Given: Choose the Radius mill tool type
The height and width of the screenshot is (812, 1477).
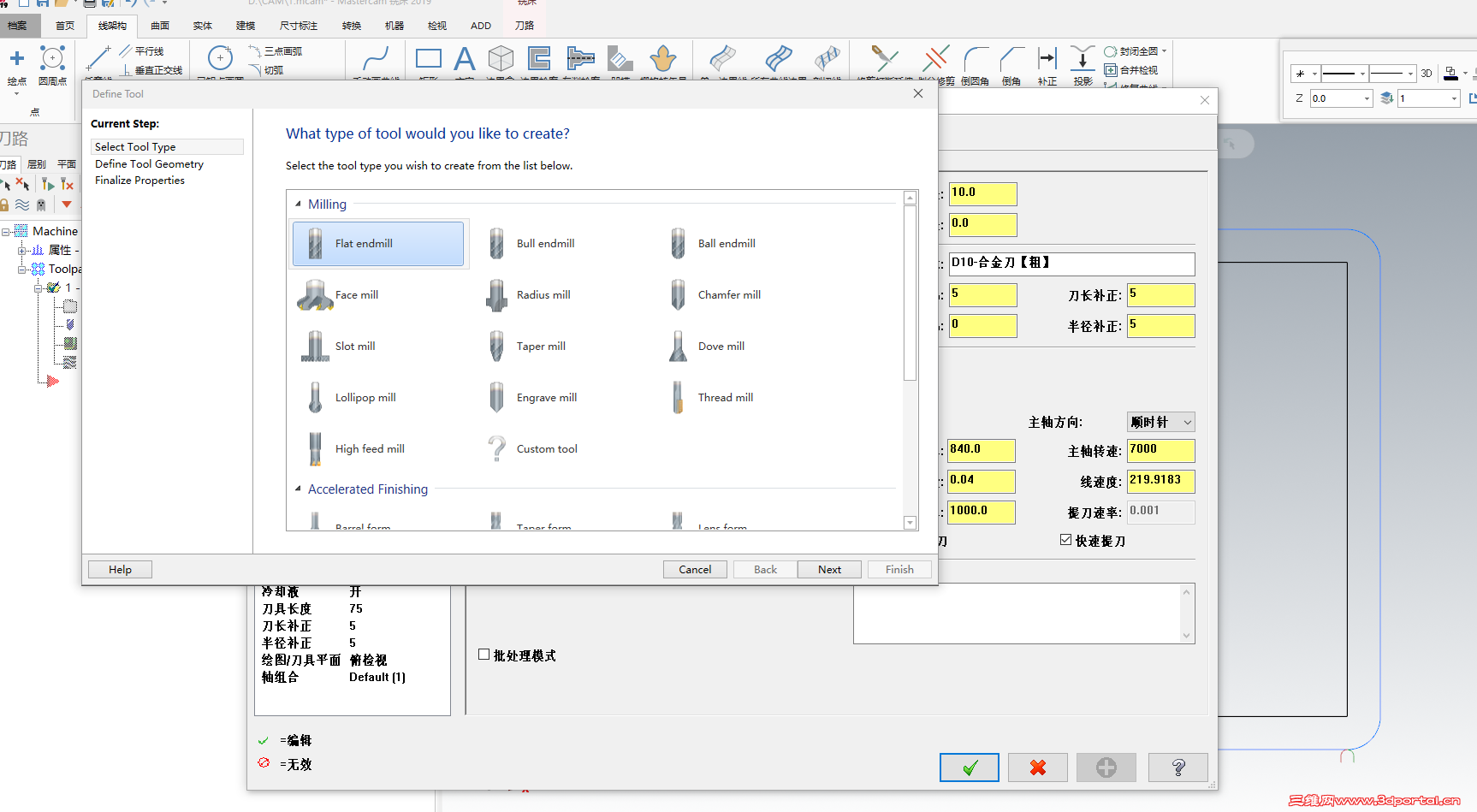Looking at the screenshot, I should [529, 295].
